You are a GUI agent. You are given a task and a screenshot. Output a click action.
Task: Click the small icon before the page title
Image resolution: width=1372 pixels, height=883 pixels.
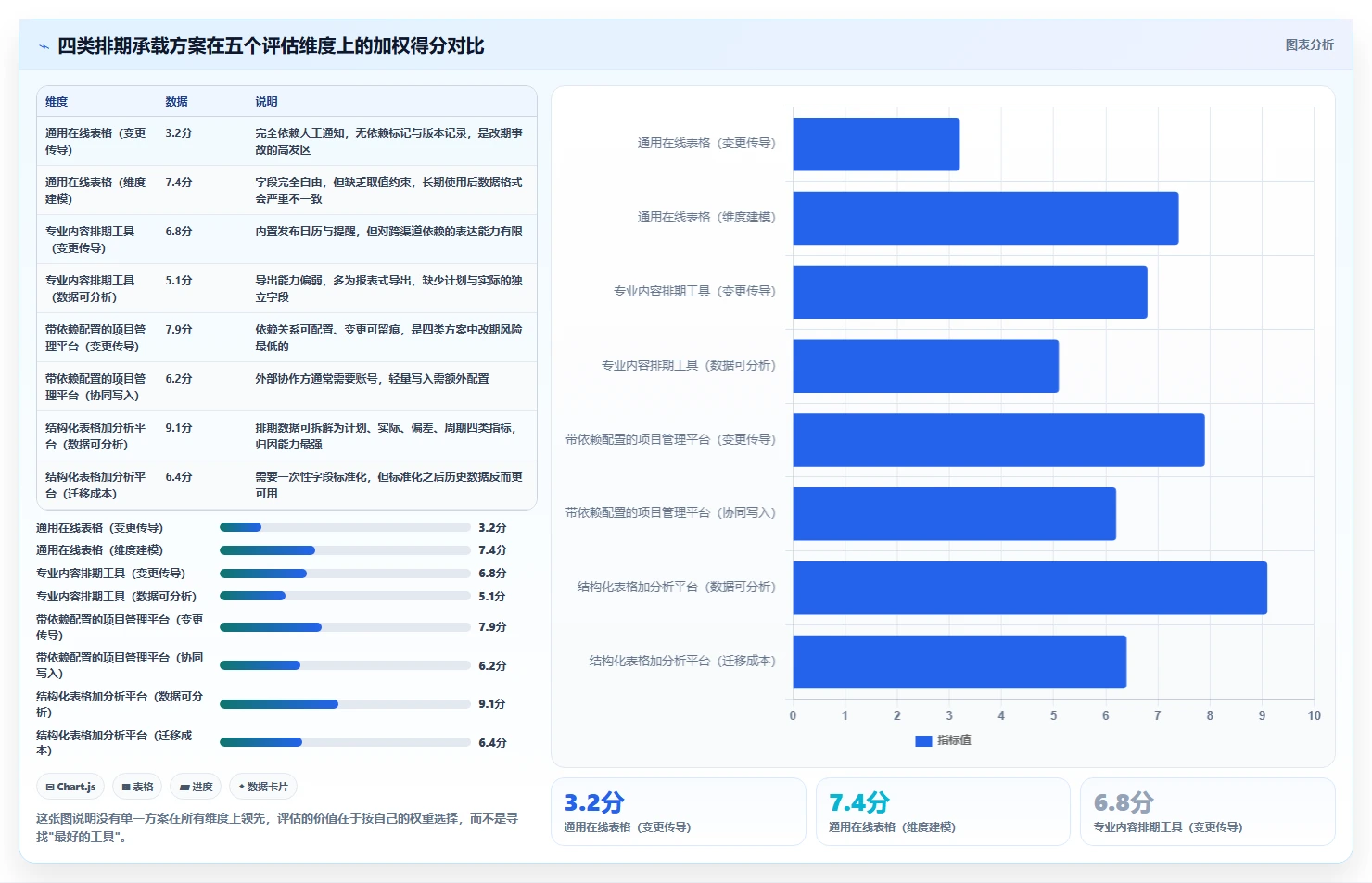pos(44,46)
